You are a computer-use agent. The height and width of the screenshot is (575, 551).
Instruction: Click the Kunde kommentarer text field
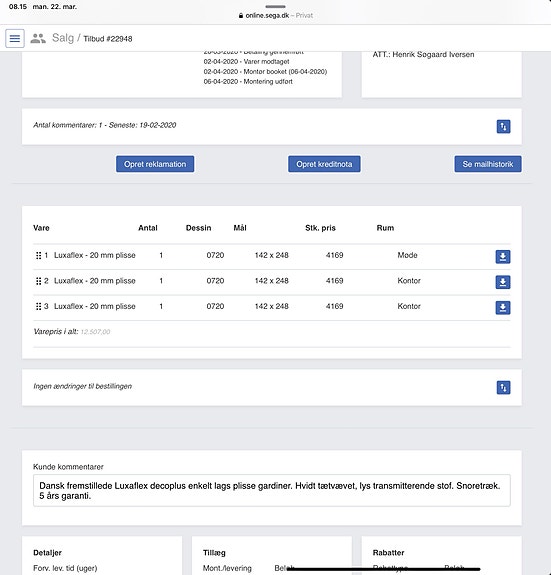tap(272, 491)
